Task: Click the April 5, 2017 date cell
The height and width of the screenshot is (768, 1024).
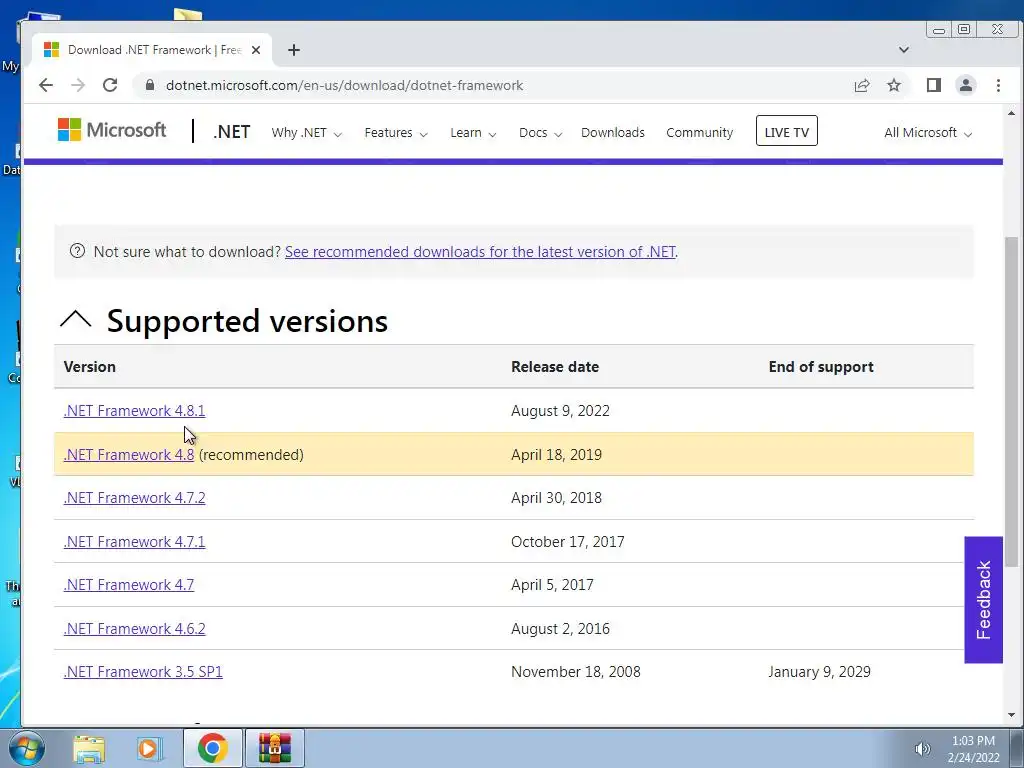Action: 552,584
